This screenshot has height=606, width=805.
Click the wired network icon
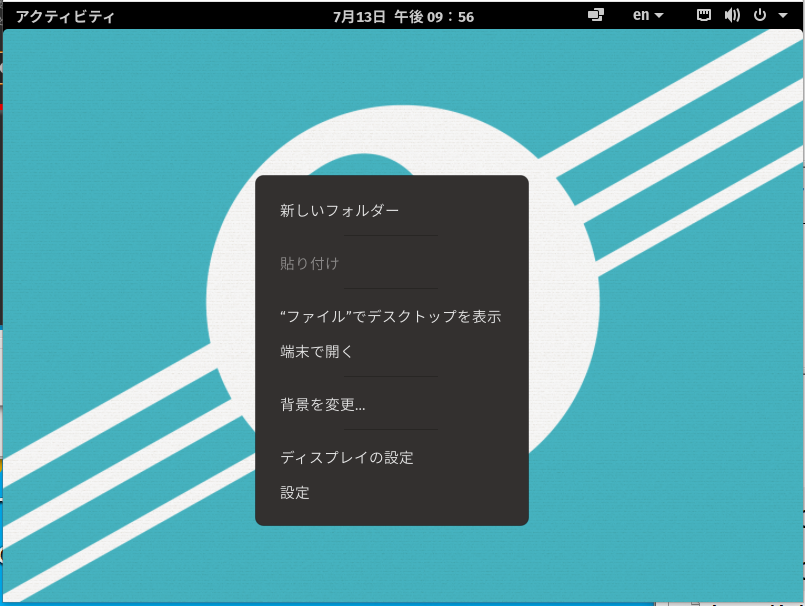(x=704, y=15)
